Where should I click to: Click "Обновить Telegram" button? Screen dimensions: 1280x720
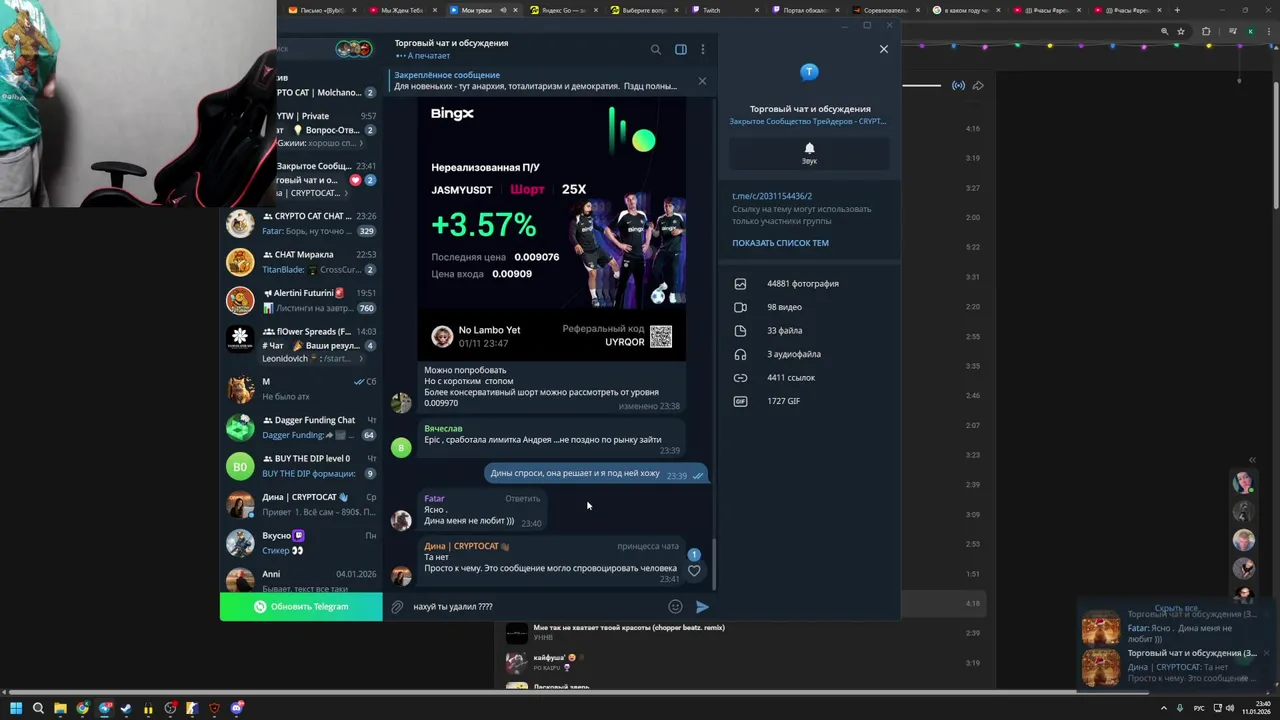point(301,607)
